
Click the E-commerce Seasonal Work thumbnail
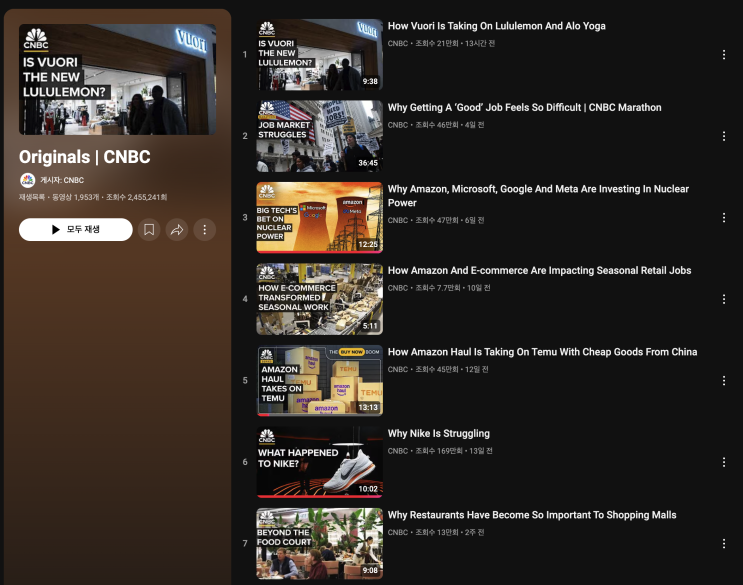tap(319, 299)
